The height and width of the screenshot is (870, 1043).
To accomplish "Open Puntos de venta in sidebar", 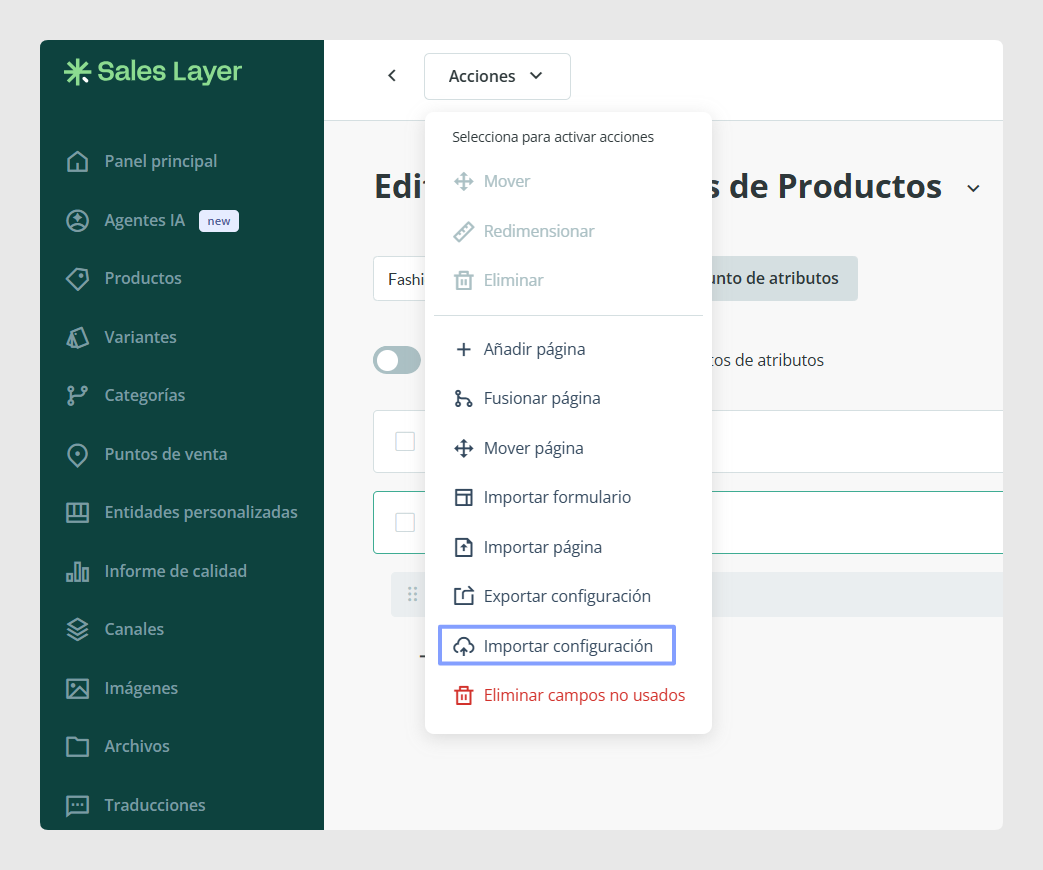I will (166, 454).
